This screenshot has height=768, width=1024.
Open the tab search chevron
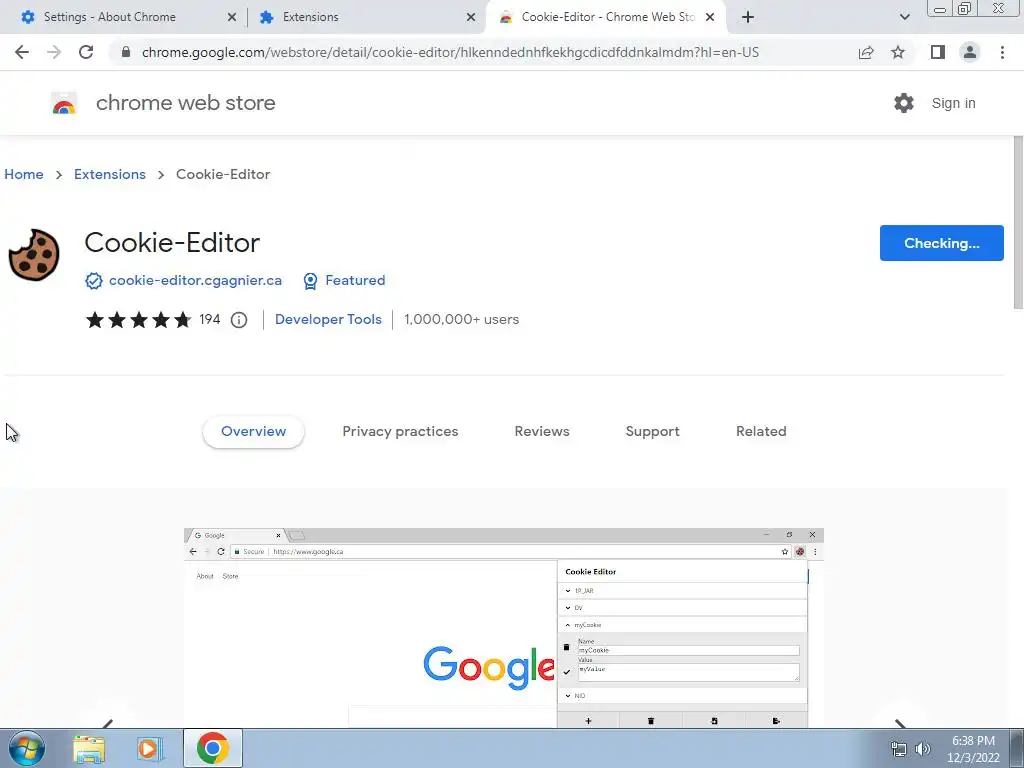click(x=904, y=17)
